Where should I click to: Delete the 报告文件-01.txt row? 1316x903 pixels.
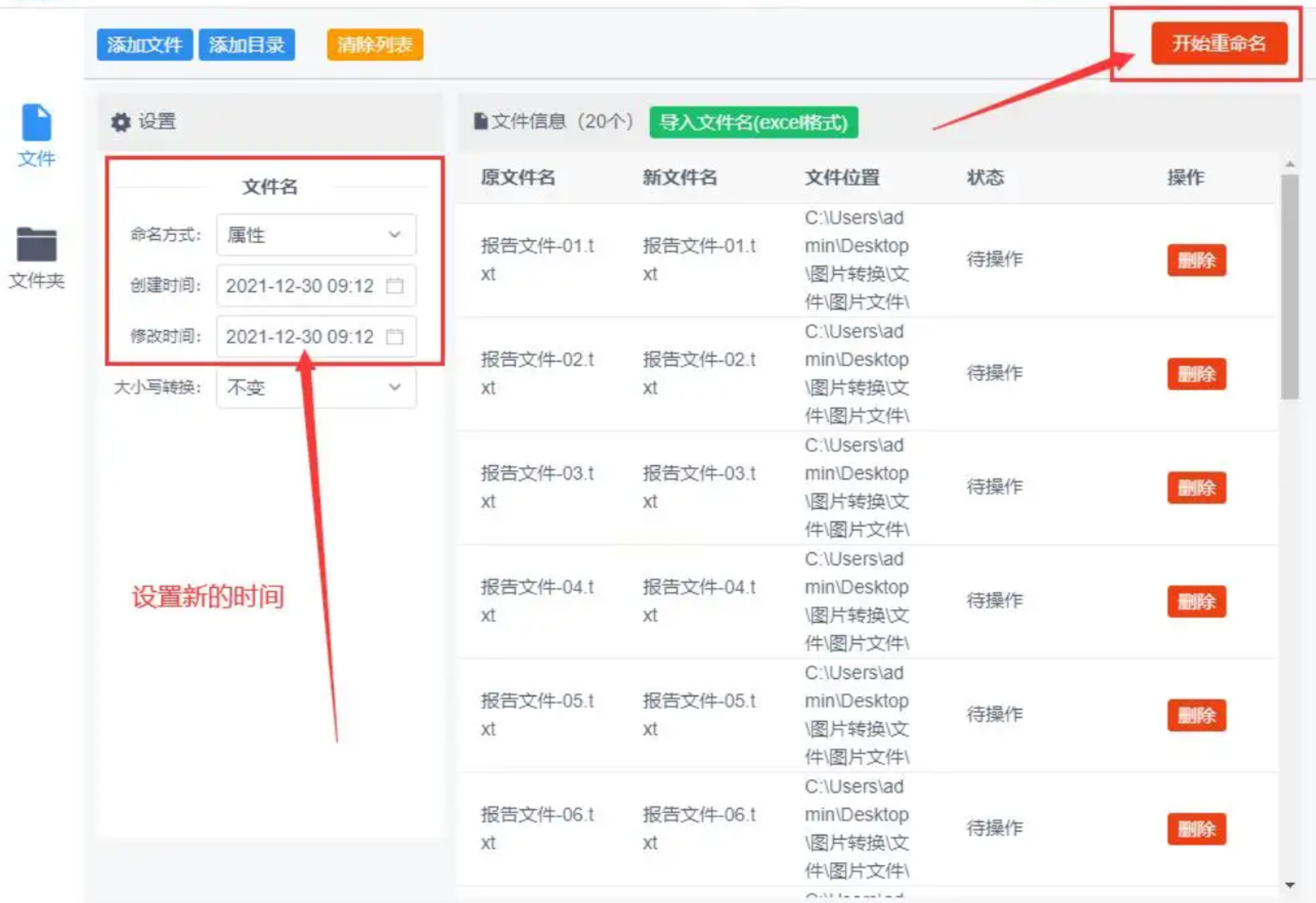pos(1196,260)
